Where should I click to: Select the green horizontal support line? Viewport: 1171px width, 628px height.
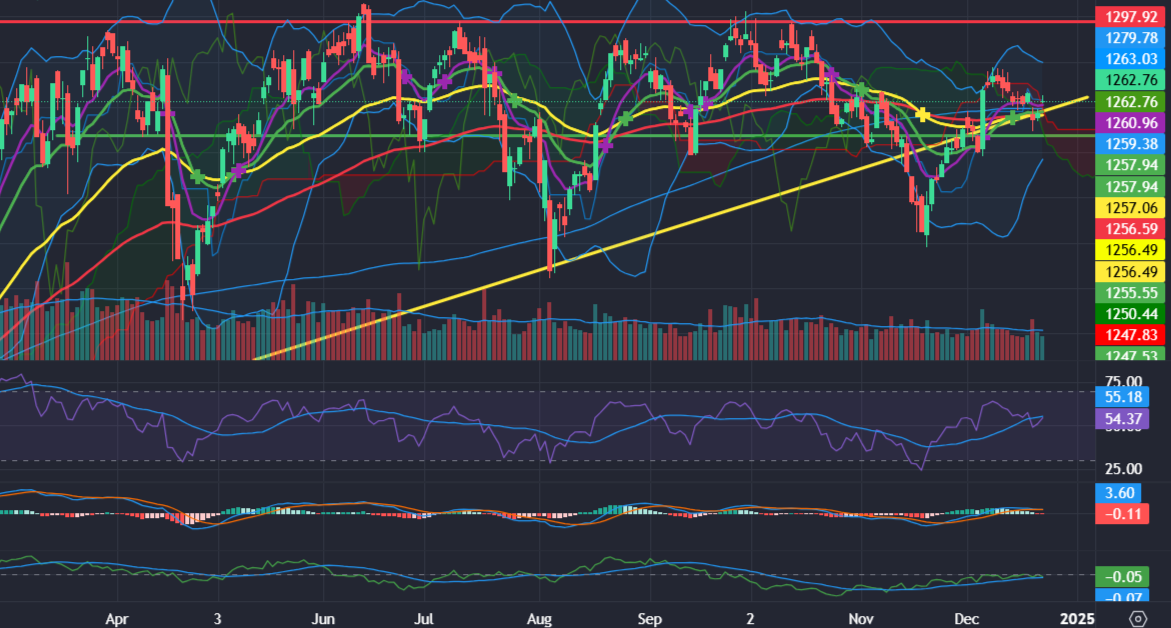300,136
